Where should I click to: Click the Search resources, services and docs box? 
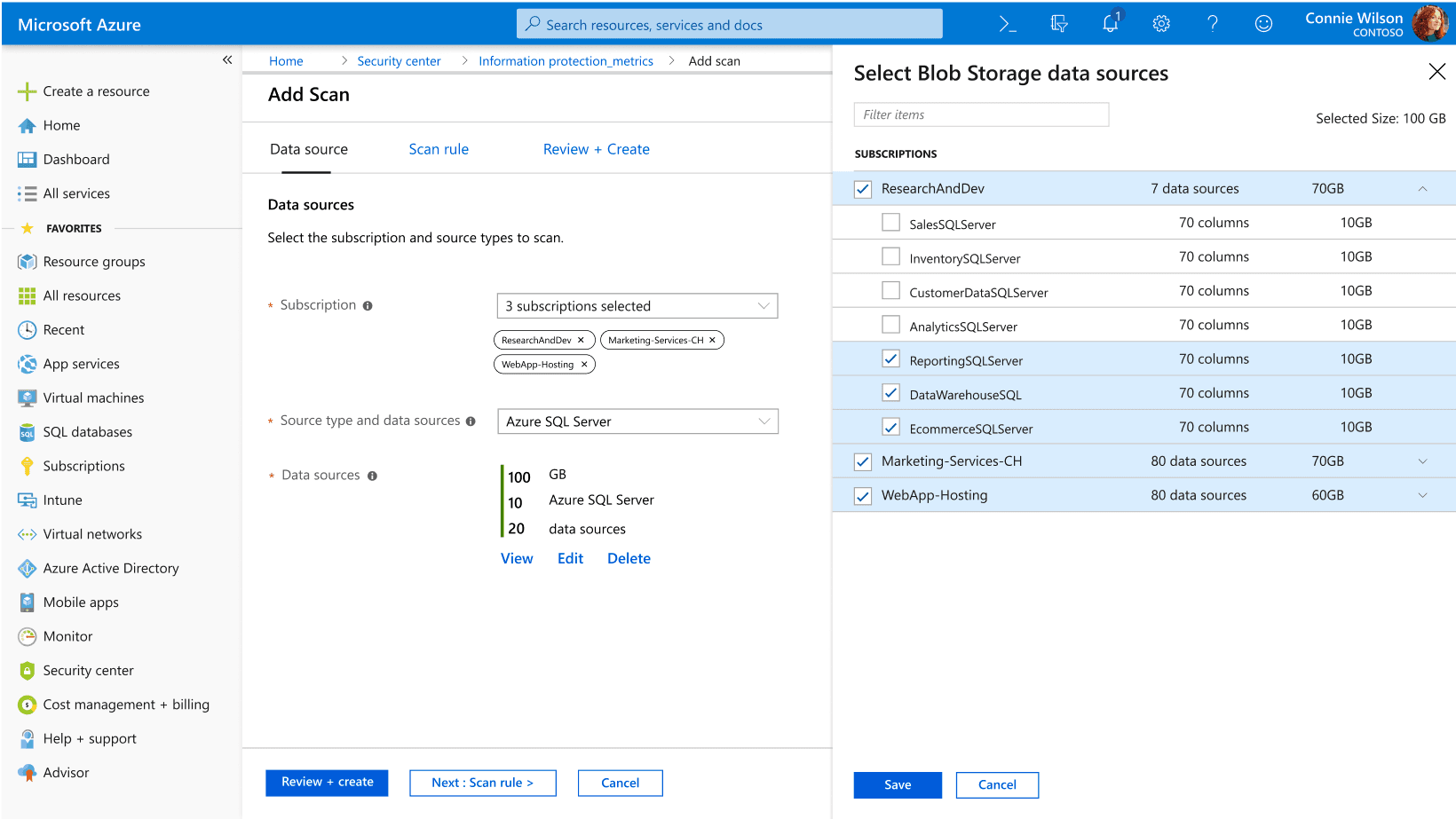click(729, 24)
